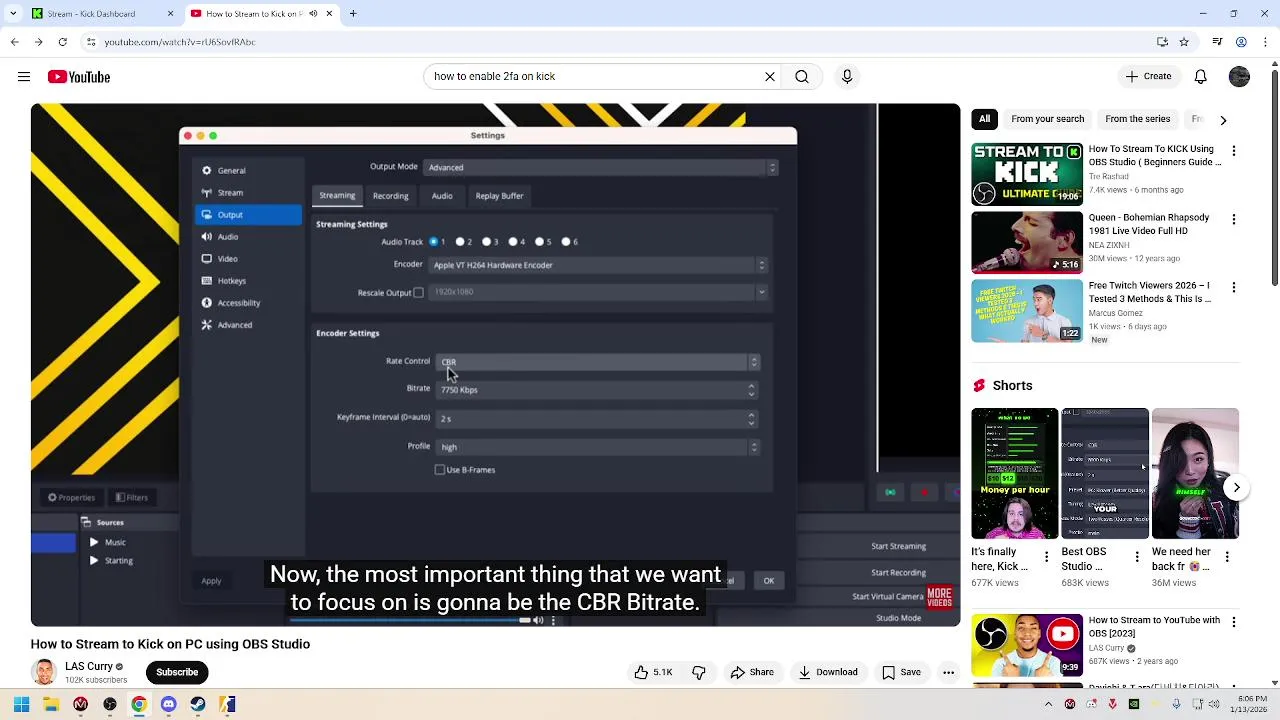Open the YouTube hamburger guide menu

tap(23, 76)
